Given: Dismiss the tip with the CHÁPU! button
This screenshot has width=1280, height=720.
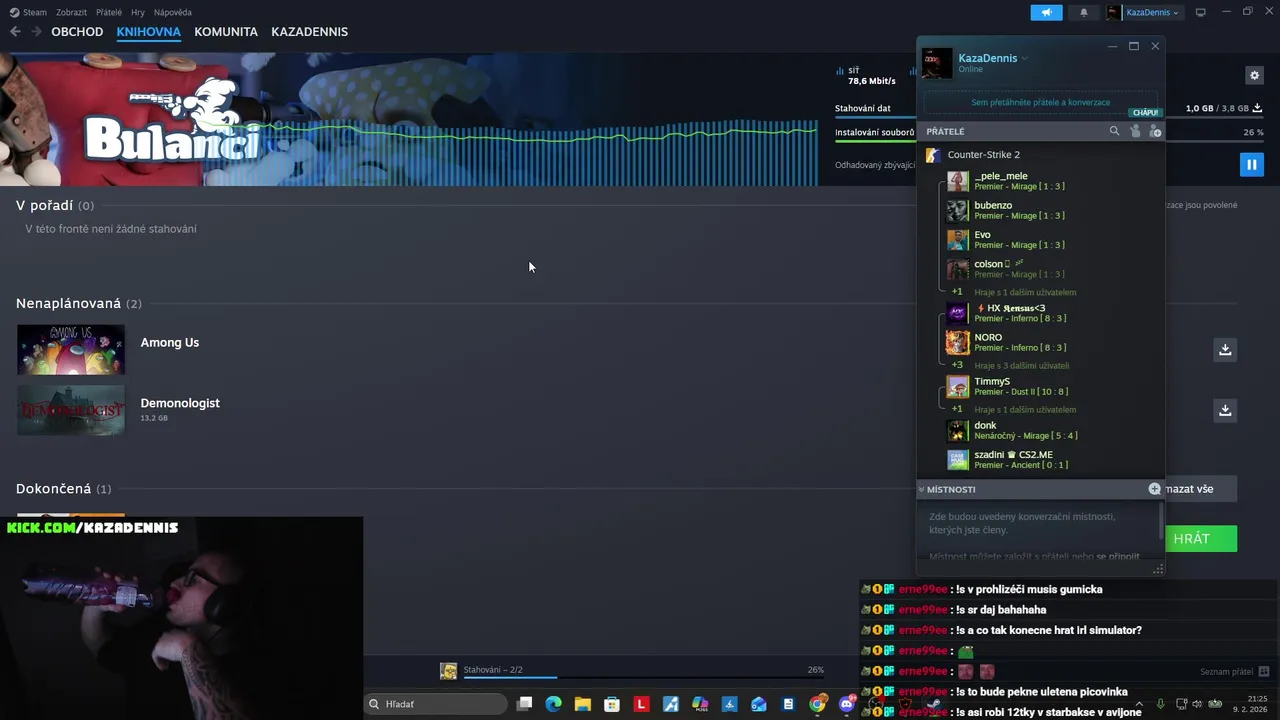Looking at the screenshot, I should [1145, 113].
